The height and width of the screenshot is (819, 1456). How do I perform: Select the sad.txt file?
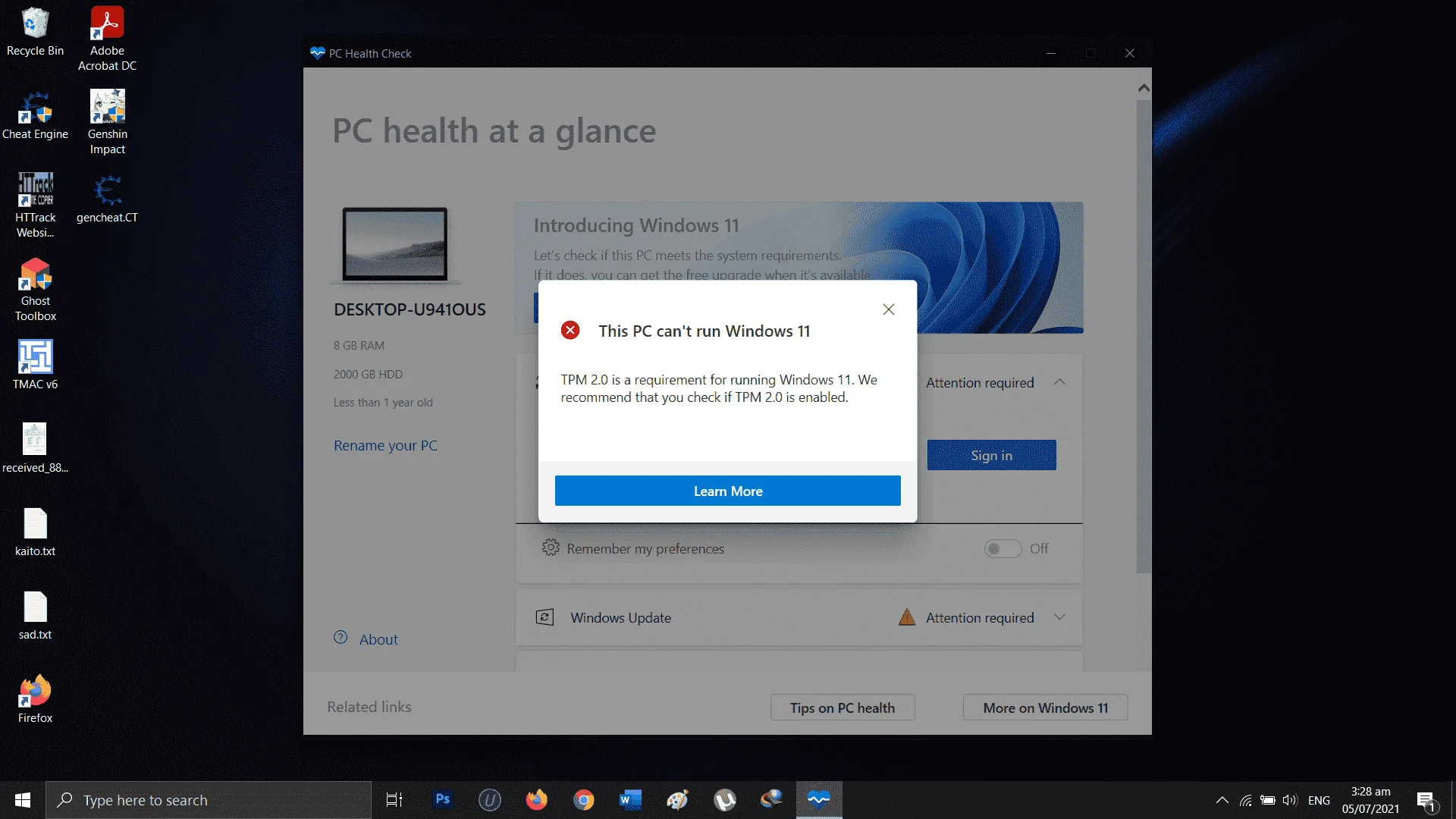35,614
